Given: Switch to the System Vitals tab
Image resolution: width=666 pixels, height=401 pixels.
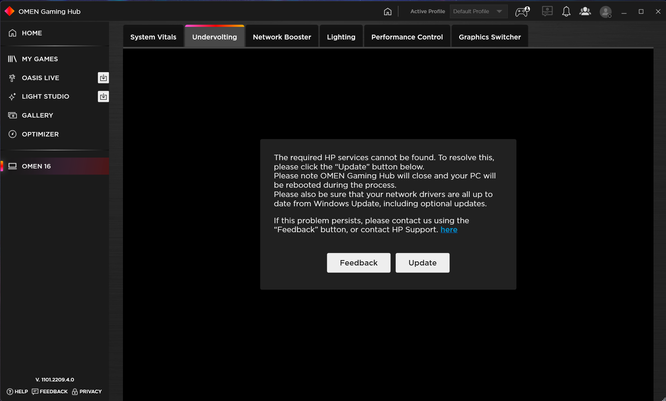Looking at the screenshot, I should click(153, 37).
